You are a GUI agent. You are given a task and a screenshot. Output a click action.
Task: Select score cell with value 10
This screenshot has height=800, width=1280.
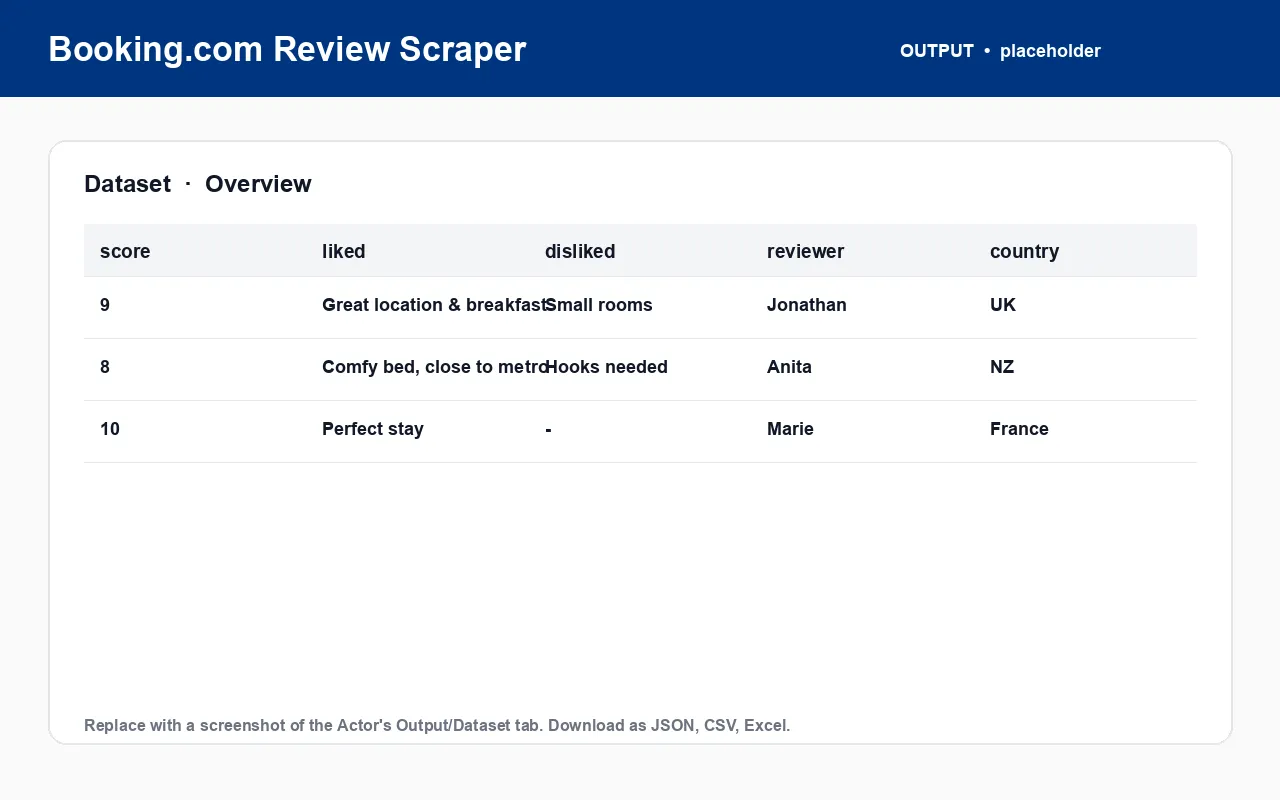point(110,429)
